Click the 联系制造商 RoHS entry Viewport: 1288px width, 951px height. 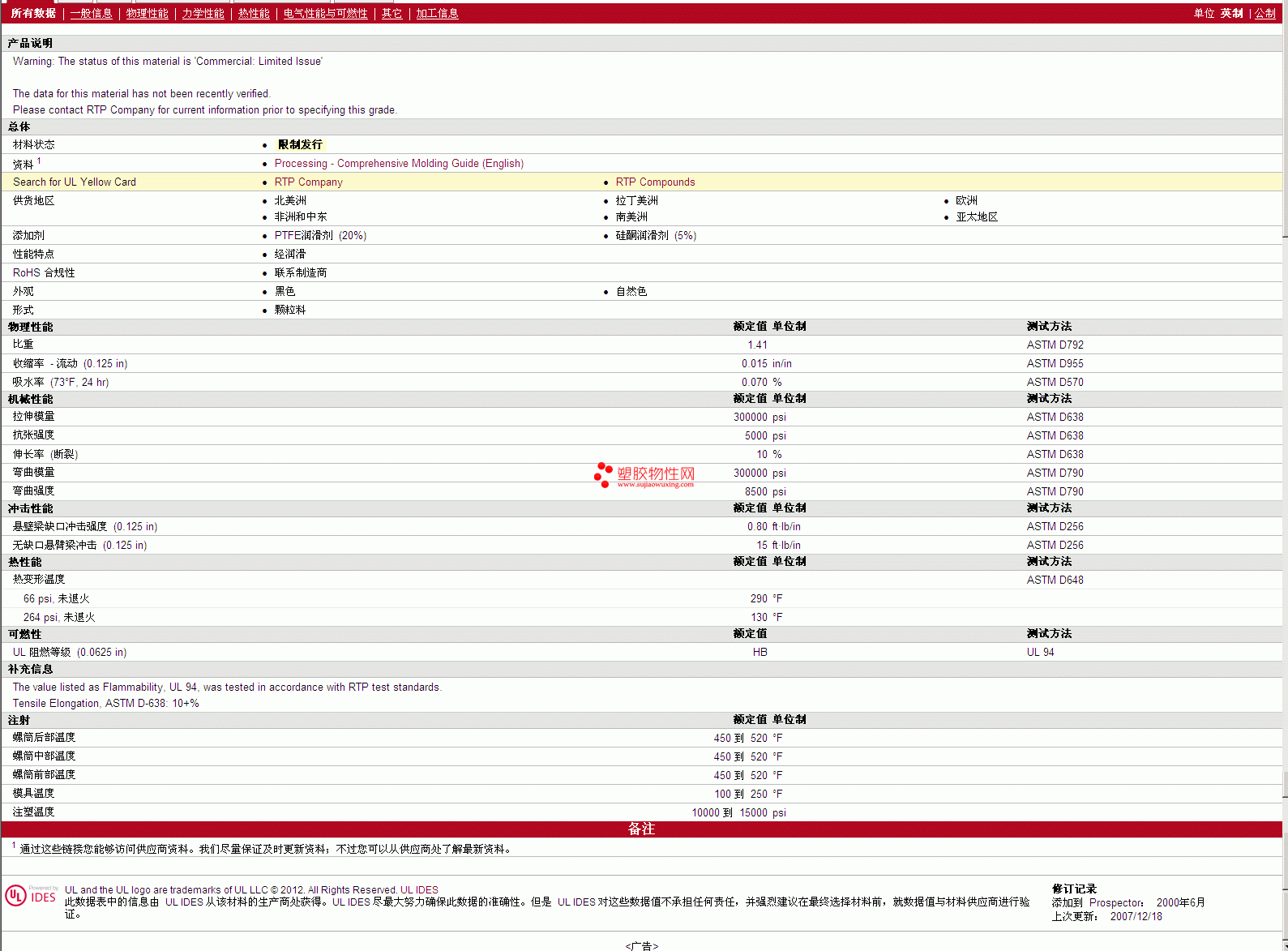click(301, 272)
